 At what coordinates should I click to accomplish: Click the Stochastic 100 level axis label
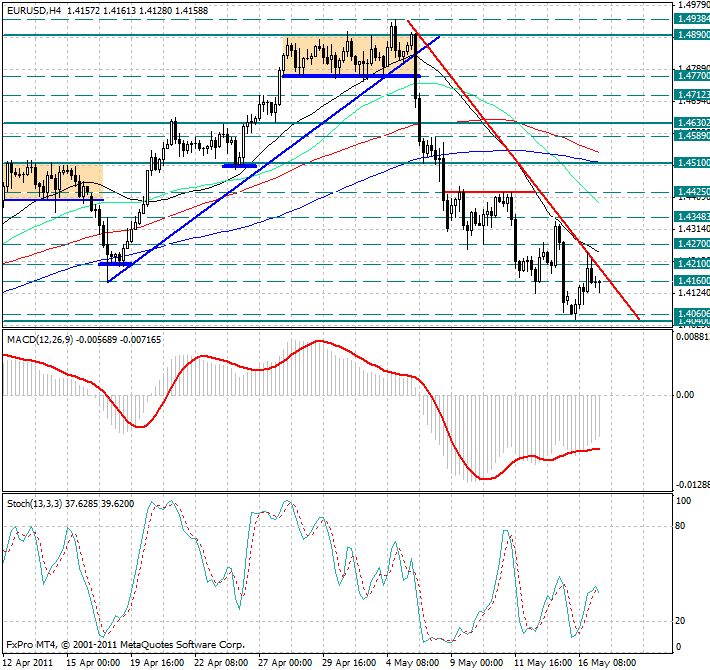click(683, 501)
